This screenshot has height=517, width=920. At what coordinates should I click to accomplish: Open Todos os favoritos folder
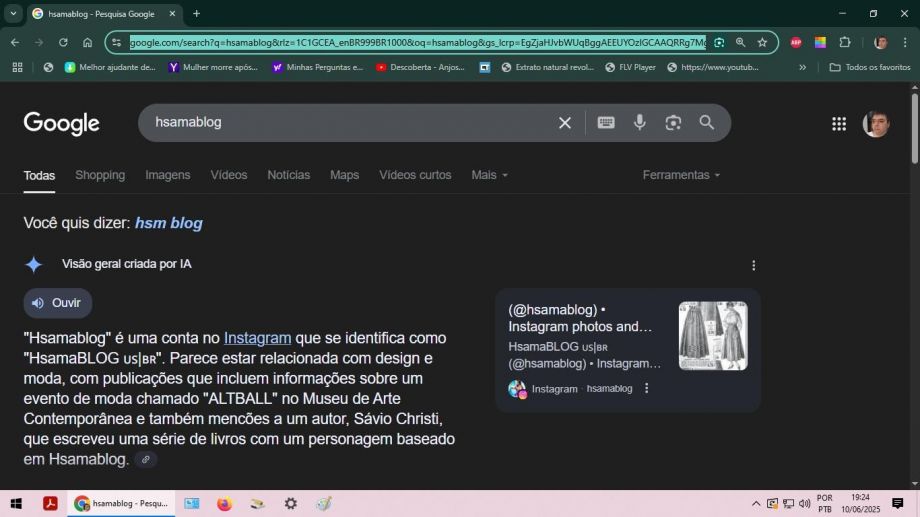(x=870, y=67)
